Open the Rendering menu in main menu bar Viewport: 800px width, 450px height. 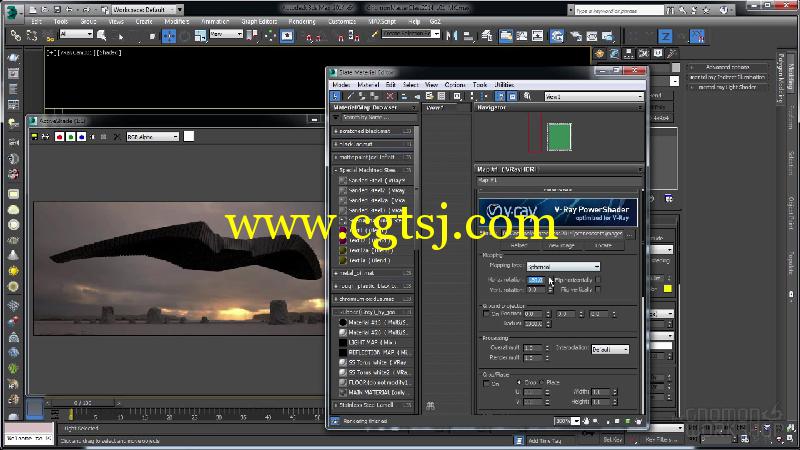click(x=302, y=21)
